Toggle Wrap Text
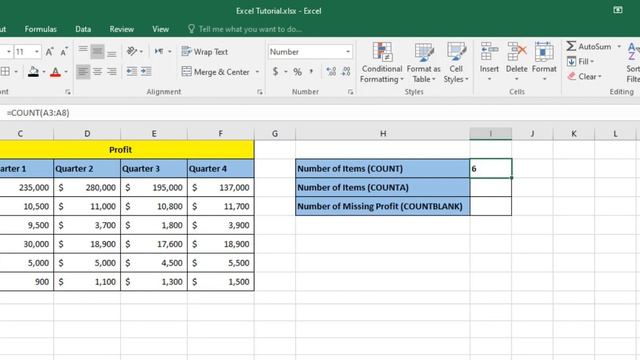640x360 pixels. tap(204, 51)
